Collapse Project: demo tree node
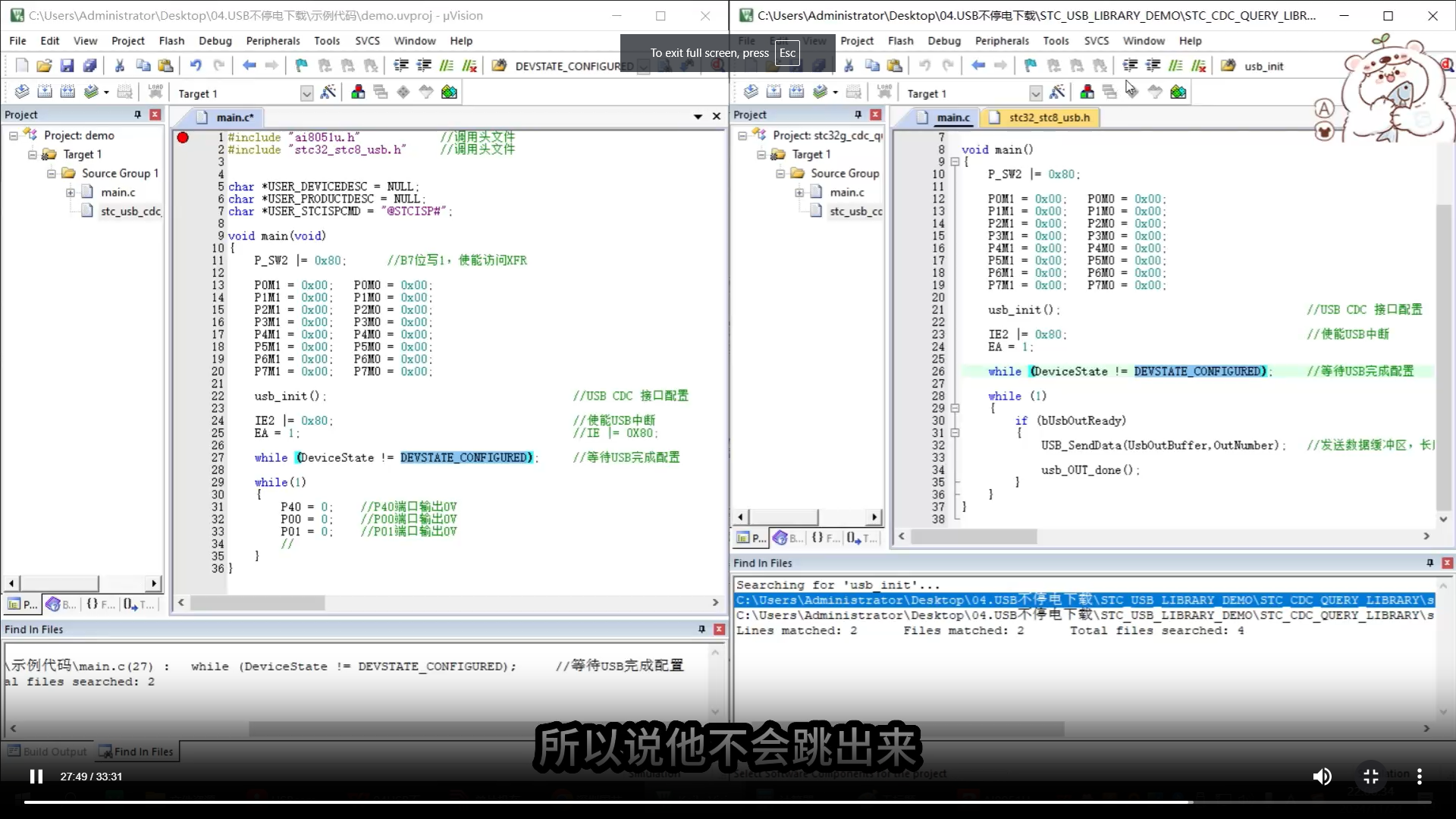 click(14, 135)
